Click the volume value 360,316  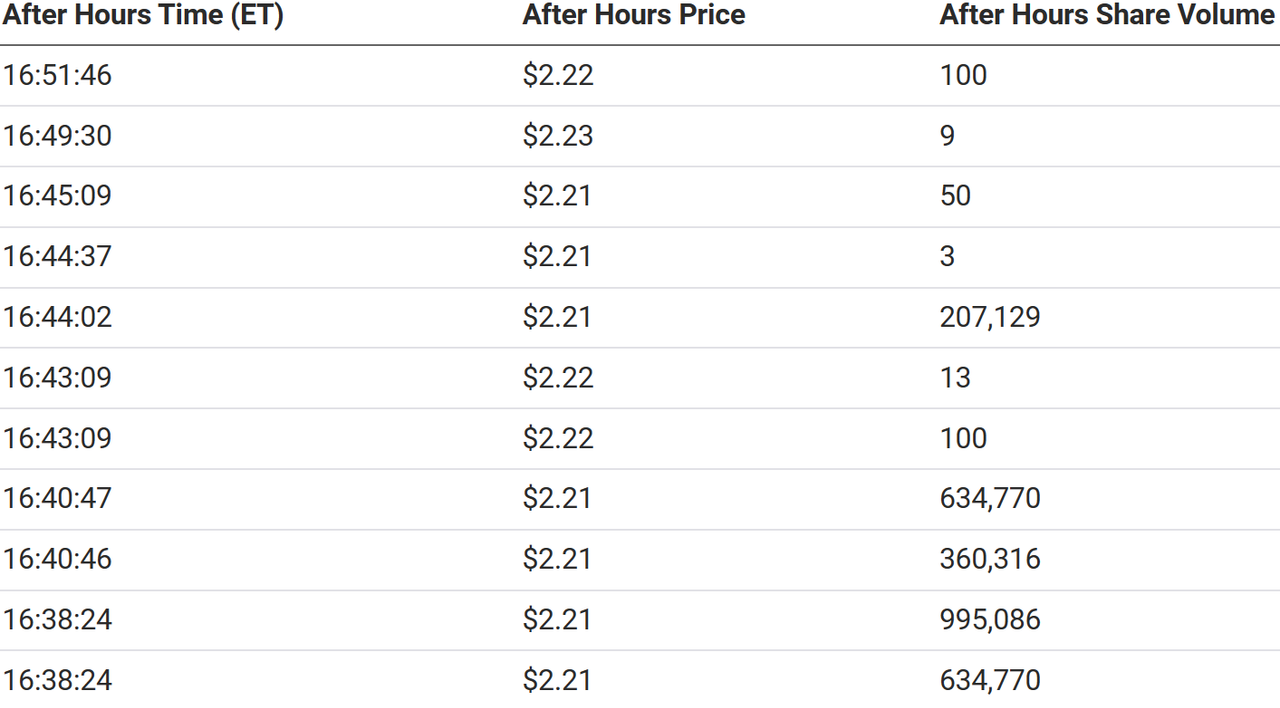(990, 559)
